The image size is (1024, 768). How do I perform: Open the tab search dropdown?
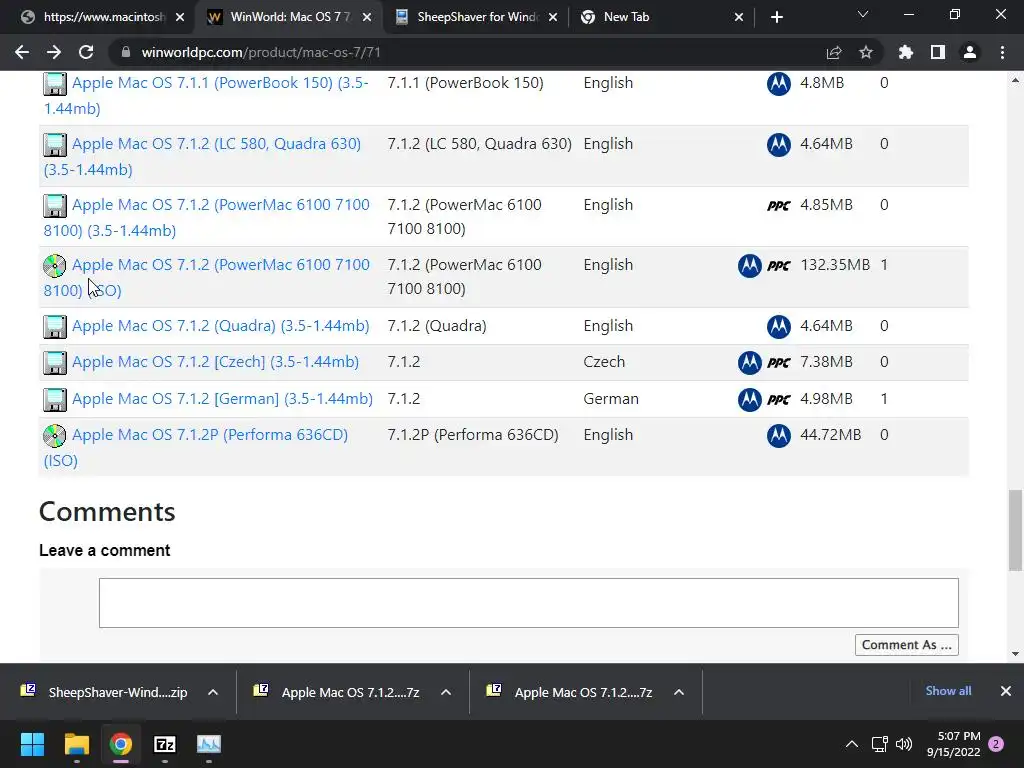tap(863, 14)
